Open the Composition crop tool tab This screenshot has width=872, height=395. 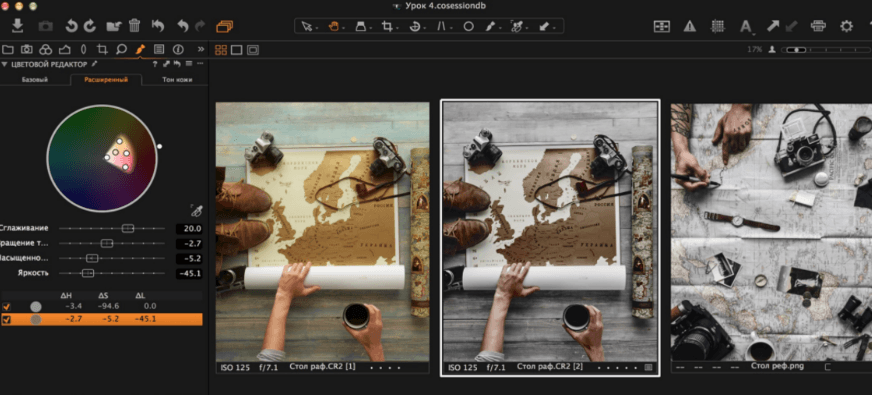click(102, 49)
